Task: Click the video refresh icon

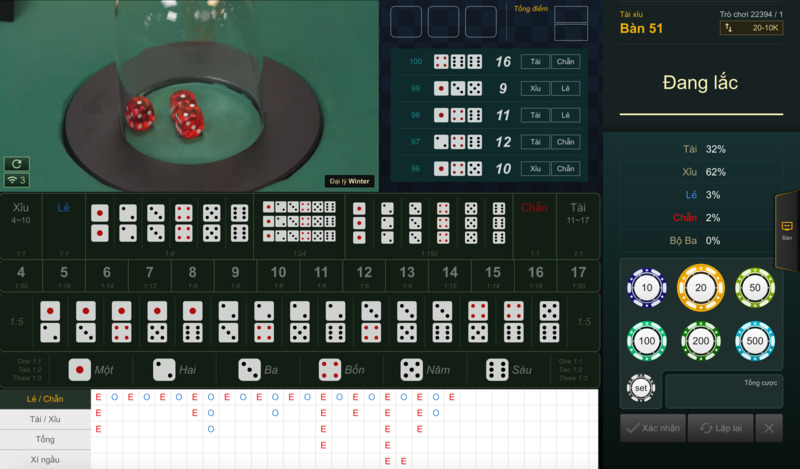Action: coord(16,164)
